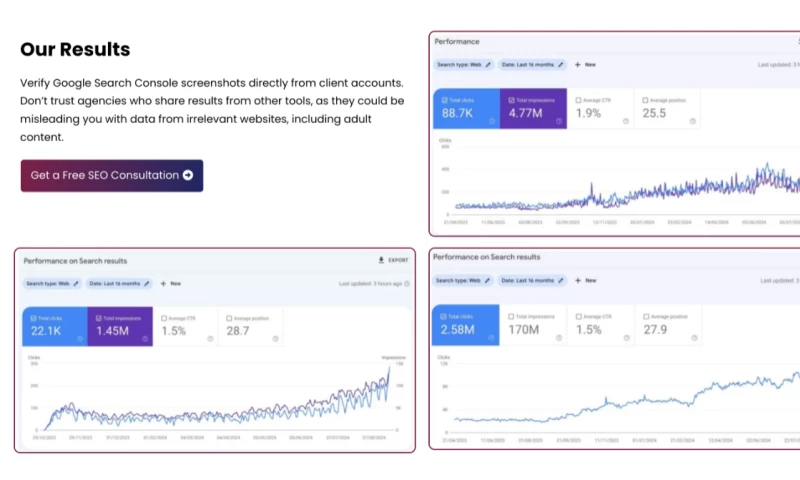Click pencil icon on Search type chip in 88.7K panel
Screen dimensions: 800x480
(487, 64)
